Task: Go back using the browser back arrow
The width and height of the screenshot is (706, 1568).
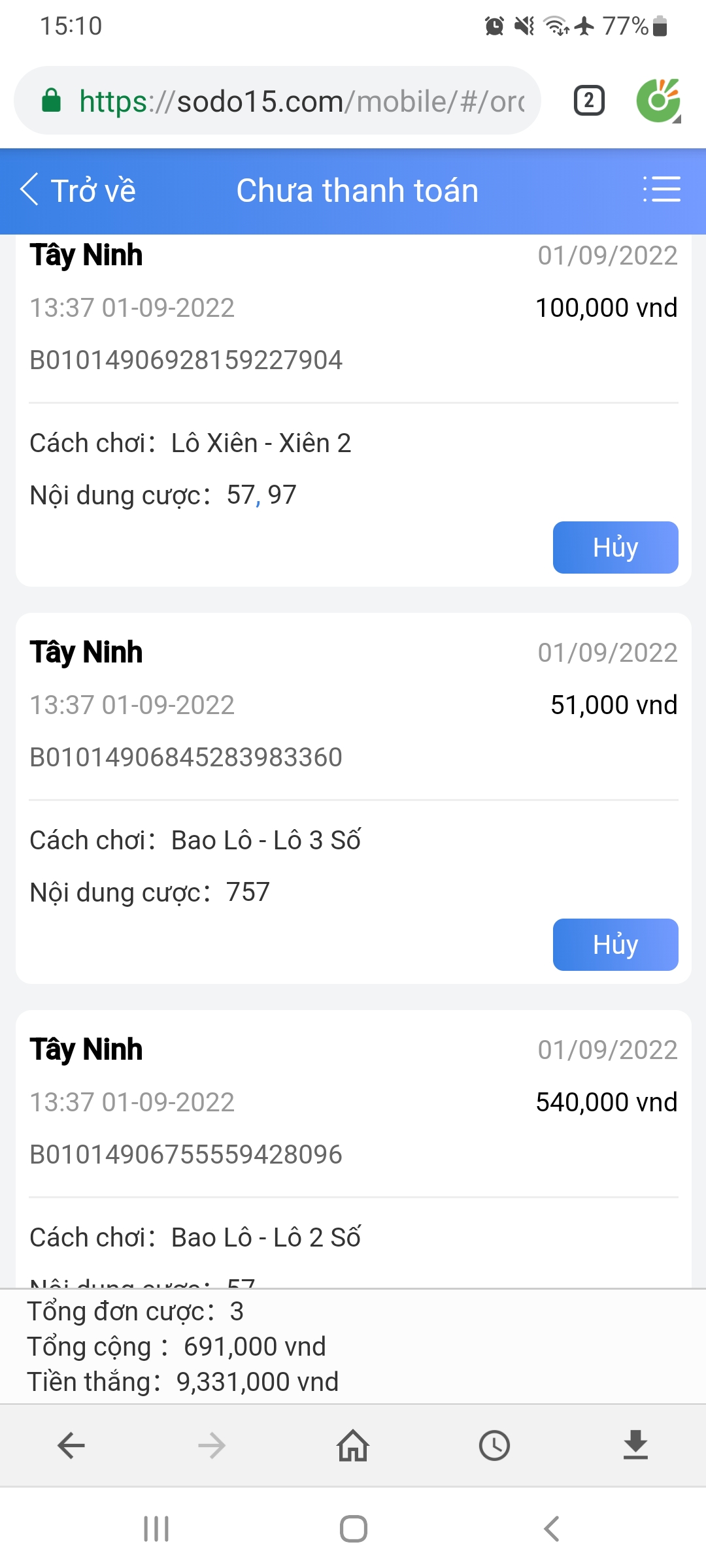Action: tap(71, 1445)
